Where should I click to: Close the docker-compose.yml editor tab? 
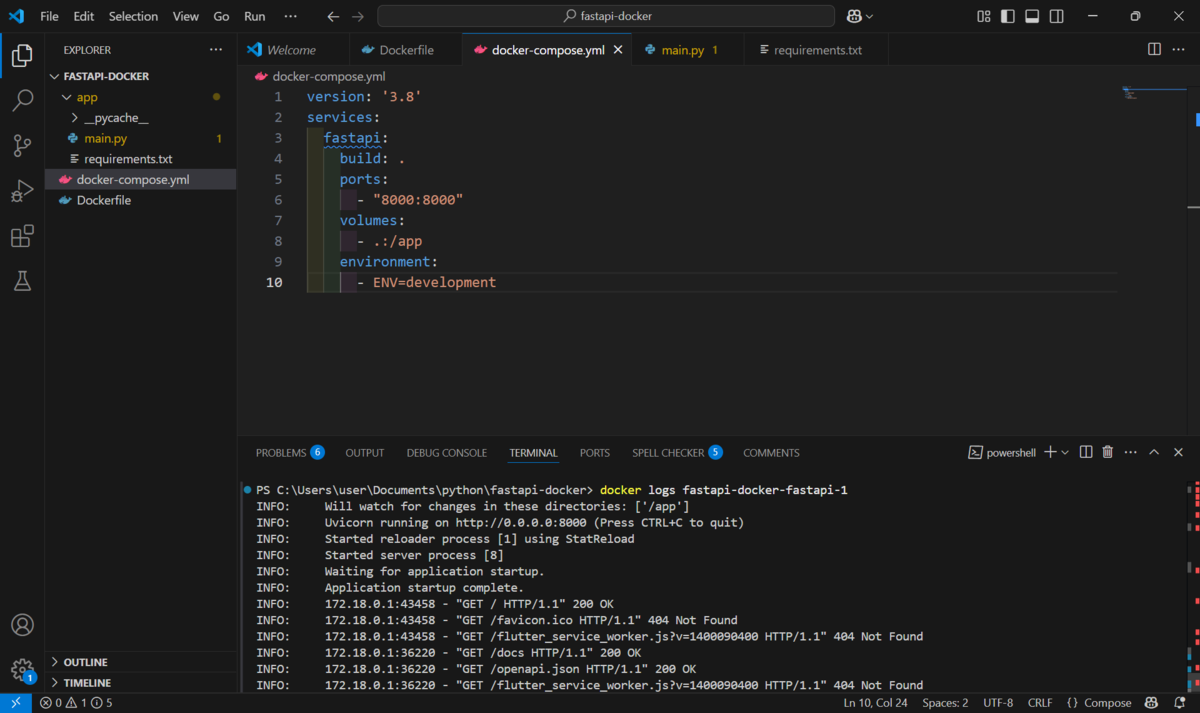[x=618, y=49]
